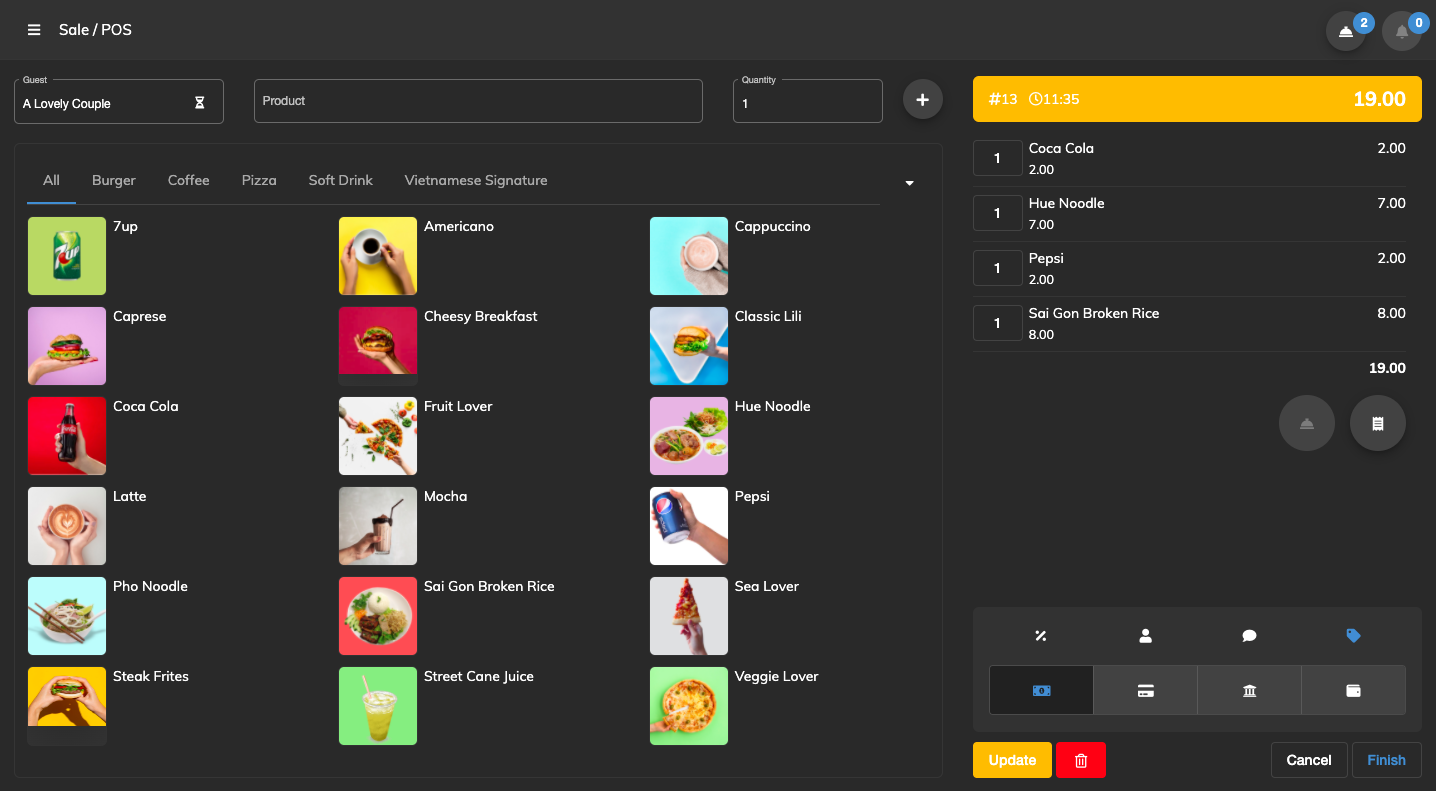The width and height of the screenshot is (1436, 791).
Task: Expand the category list chevron
Action: tap(909, 183)
